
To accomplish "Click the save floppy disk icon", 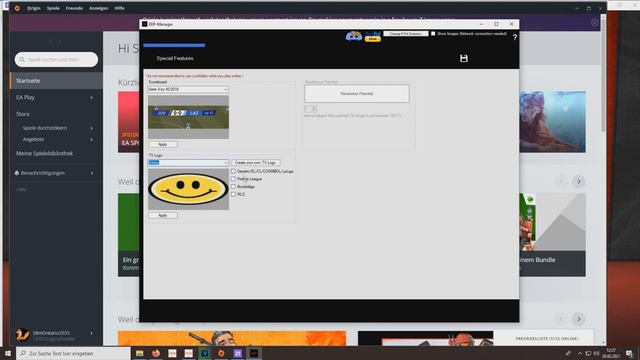I will (464, 58).
